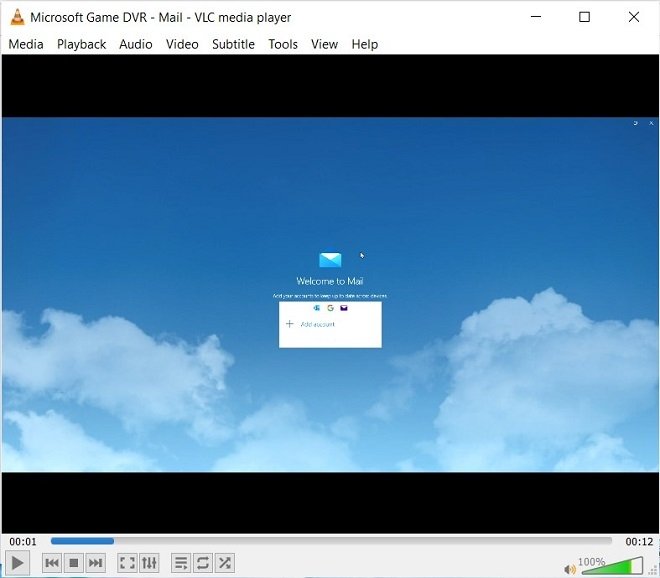This screenshot has width=660, height=578.
Task: Jump to the previous media item
Action: [x=52, y=563]
